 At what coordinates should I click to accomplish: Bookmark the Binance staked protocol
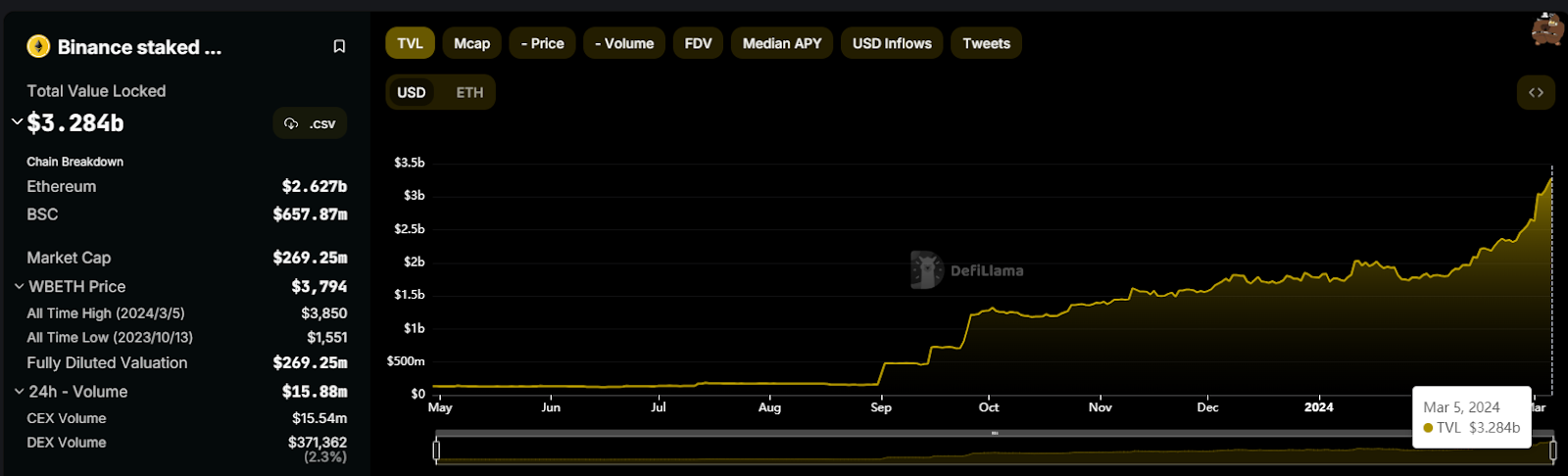click(339, 46)
